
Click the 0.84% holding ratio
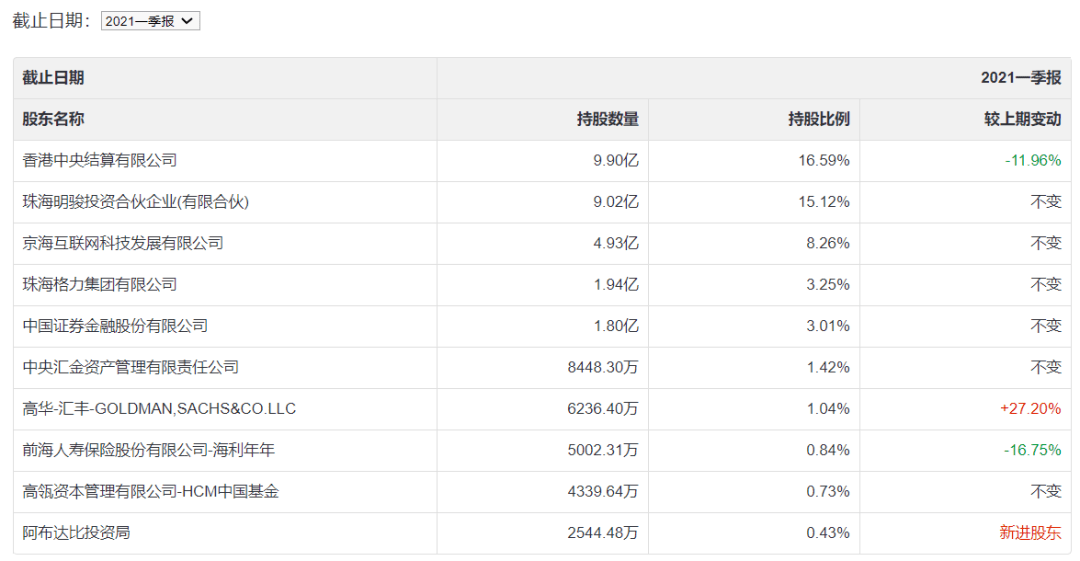point(828,450)
